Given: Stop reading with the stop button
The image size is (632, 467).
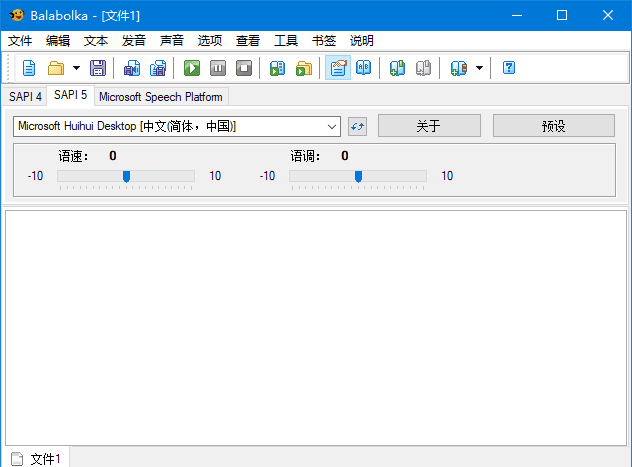Looking at the screenshot, I should coord(244,68).
